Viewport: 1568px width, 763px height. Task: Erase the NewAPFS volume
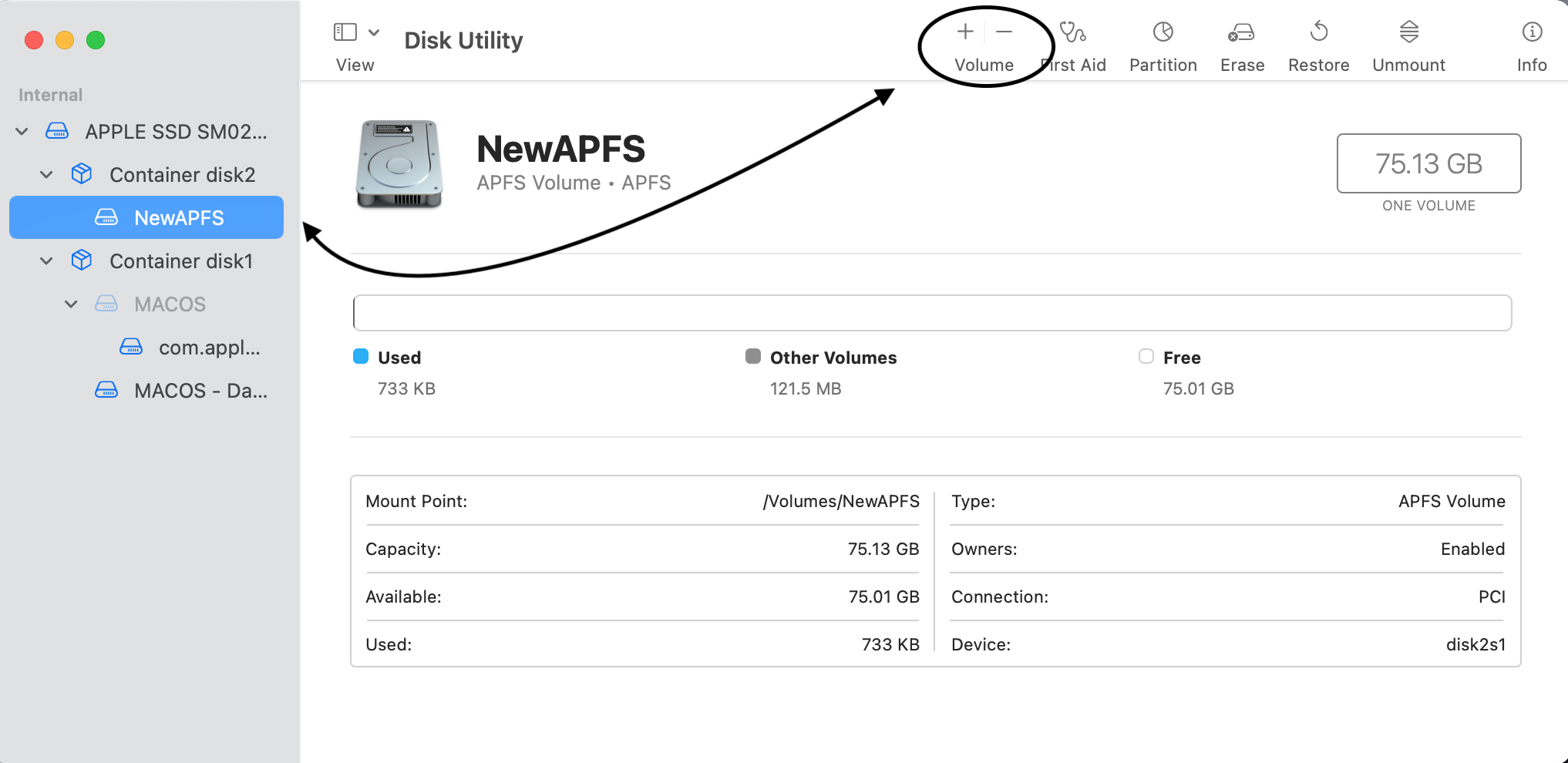pyautogui.click(x=1241, y=32)
